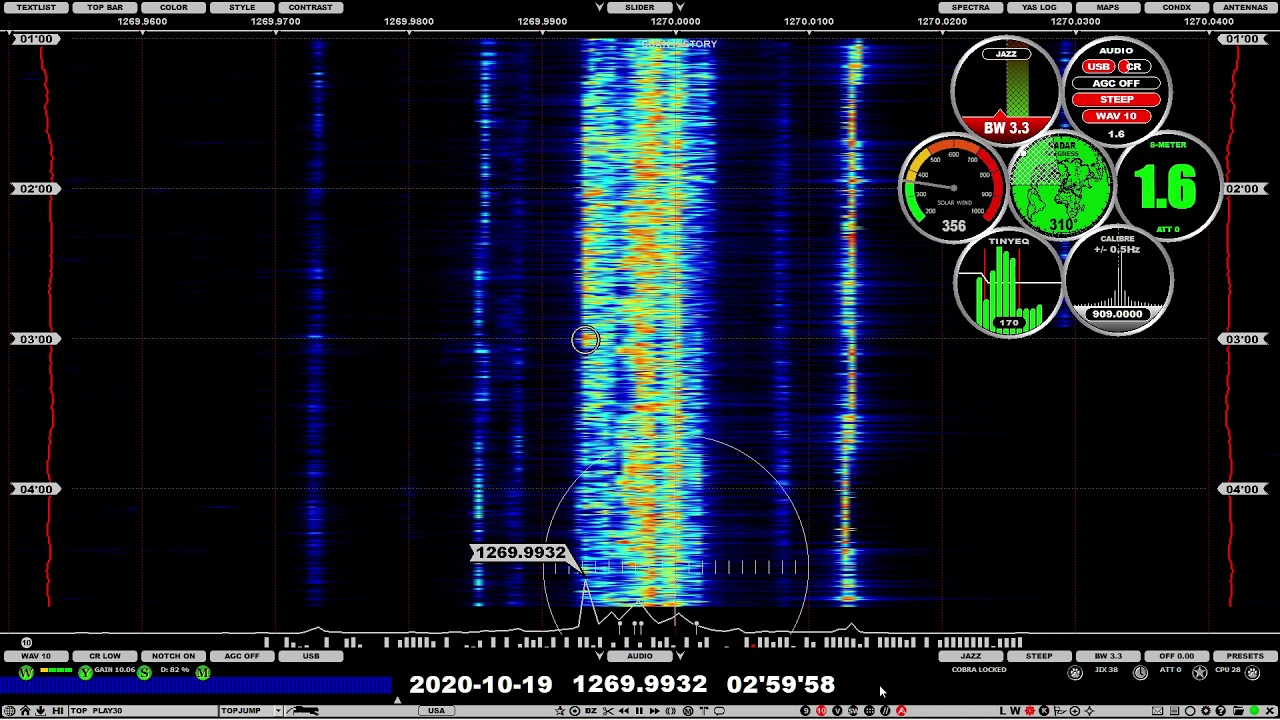Viewport: 1280px width, 720px height.
Task: Open the TOPJUMP dropdown
Action: click(x=253, y=711)
